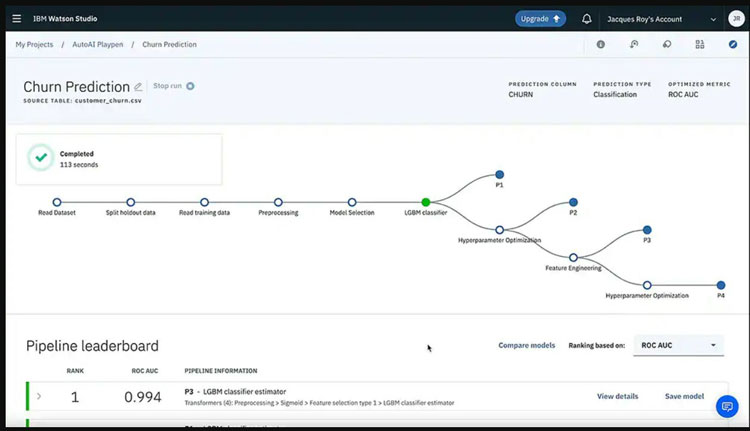This screenshot has width=750, height=431.
Task: Open the notifications bell
Action: click(586, 19)
